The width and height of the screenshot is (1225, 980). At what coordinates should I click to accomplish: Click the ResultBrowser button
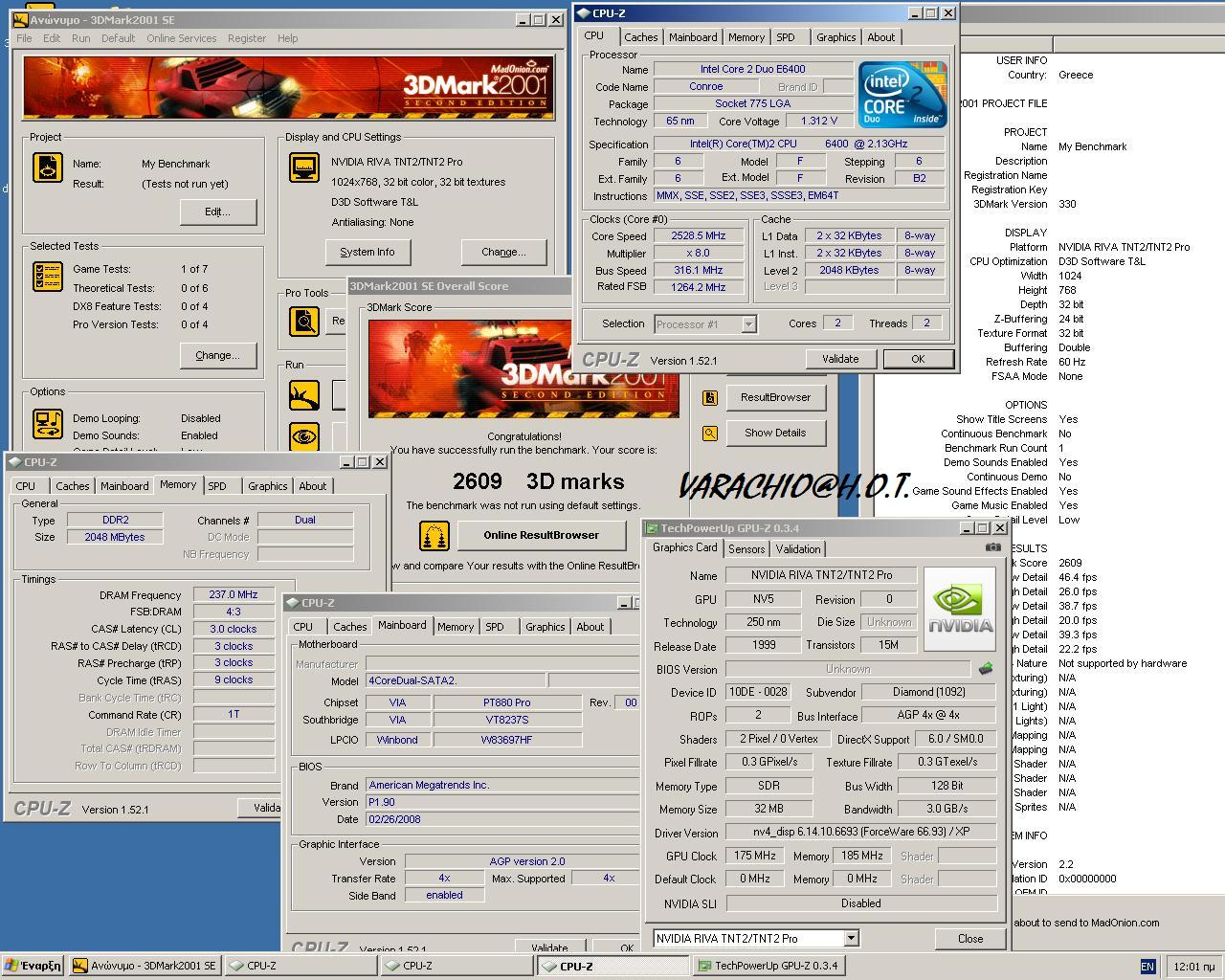coord(775,397)
